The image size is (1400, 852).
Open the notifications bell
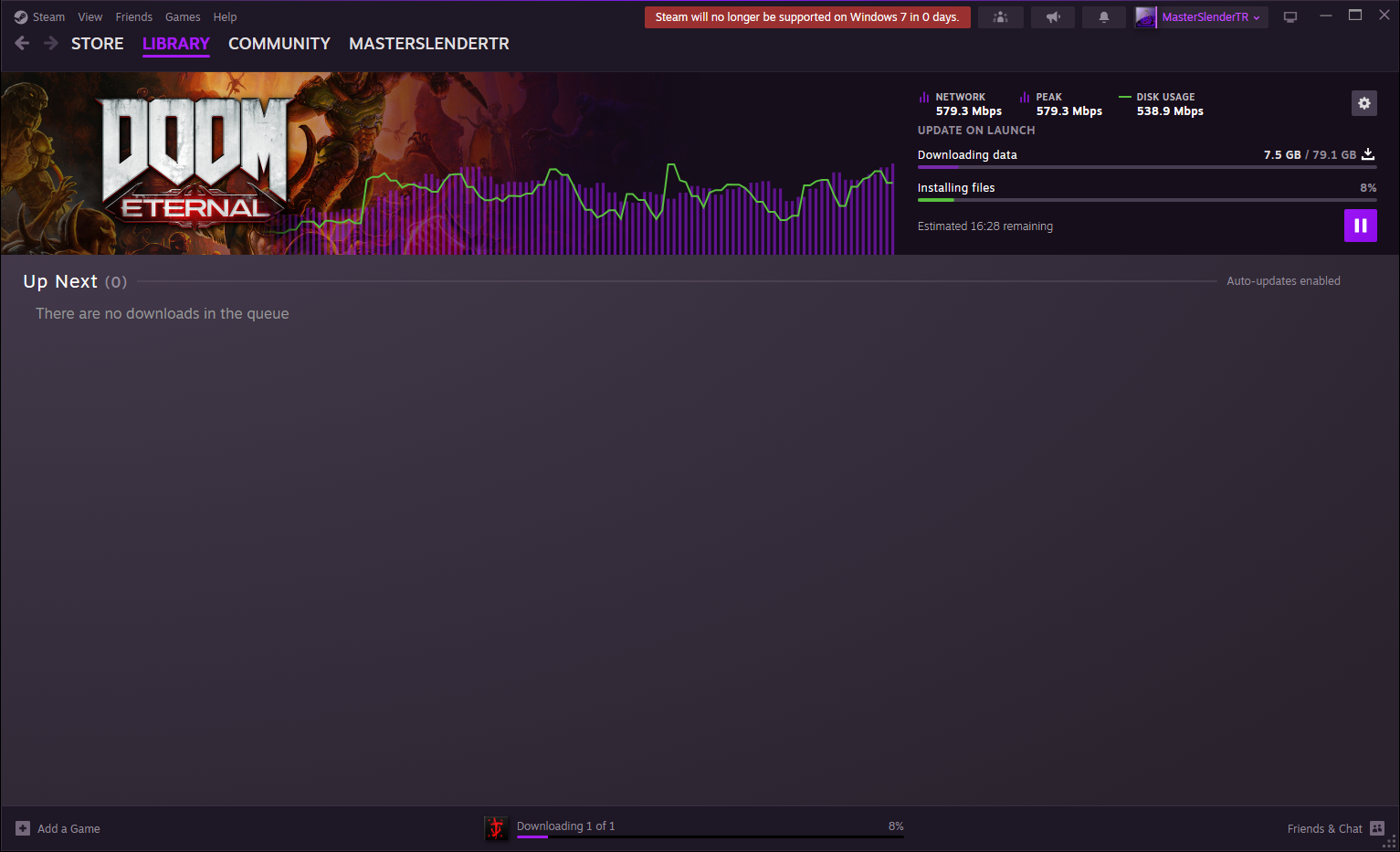coord(1104,17)
